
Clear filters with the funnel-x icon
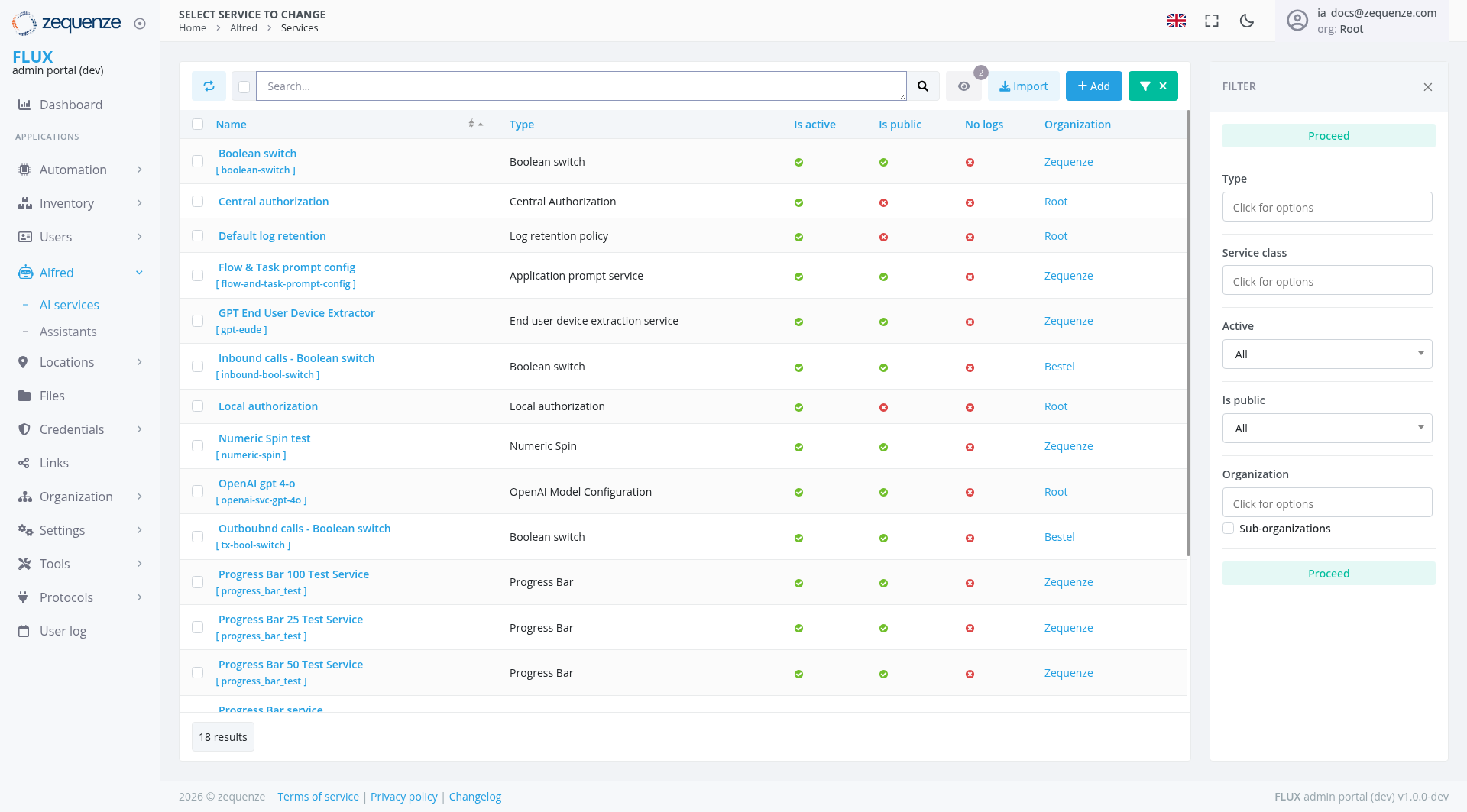1153,86
